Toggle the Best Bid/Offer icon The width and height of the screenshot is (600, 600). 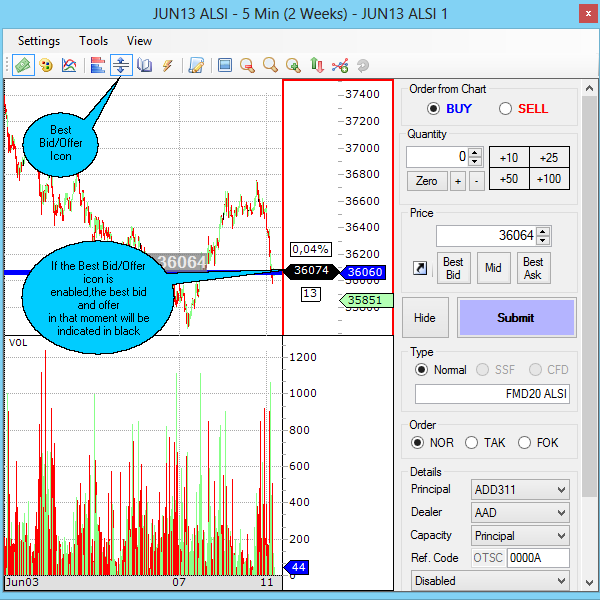coord(121,65)
